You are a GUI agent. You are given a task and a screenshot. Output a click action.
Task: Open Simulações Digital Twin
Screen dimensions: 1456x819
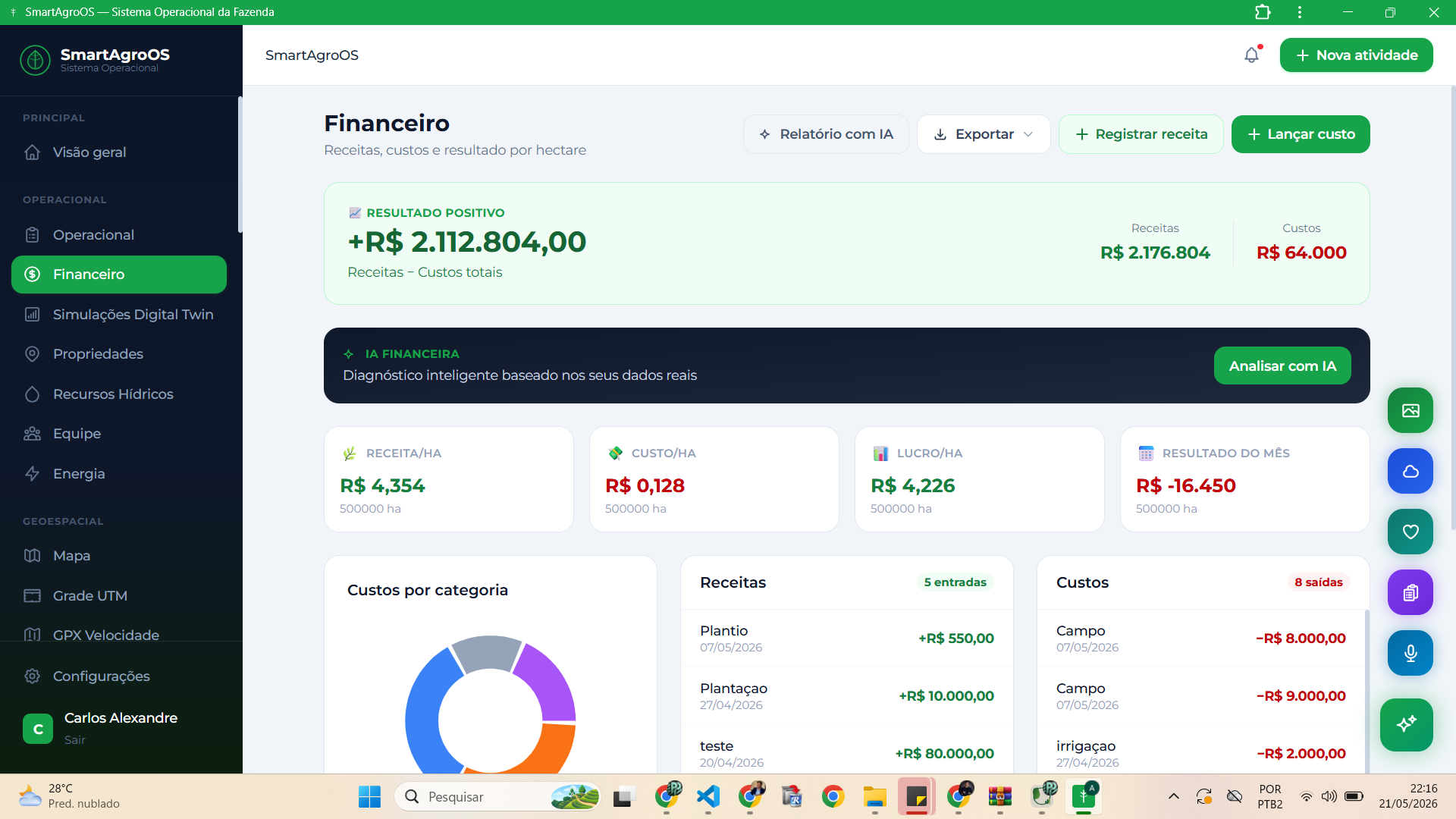coord(119,314)
